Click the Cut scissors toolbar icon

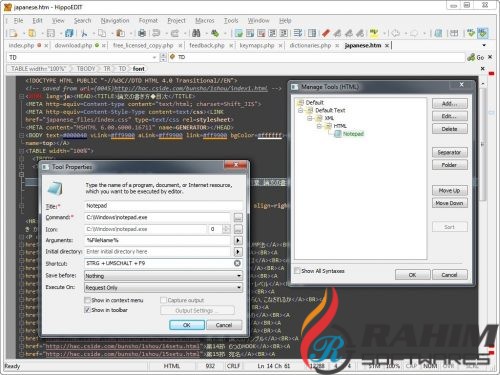[x=84, y=33]
